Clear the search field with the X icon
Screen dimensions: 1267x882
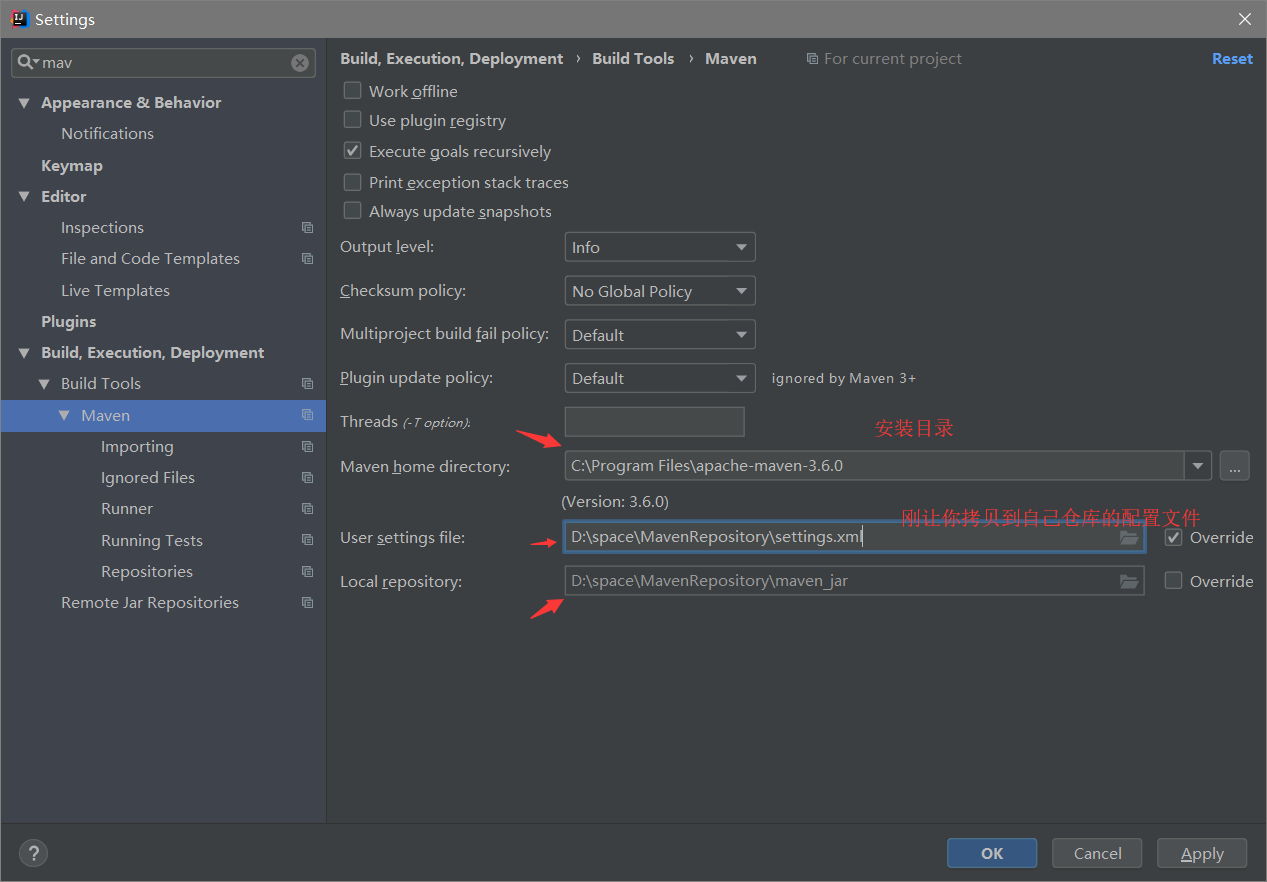point(300,63)
